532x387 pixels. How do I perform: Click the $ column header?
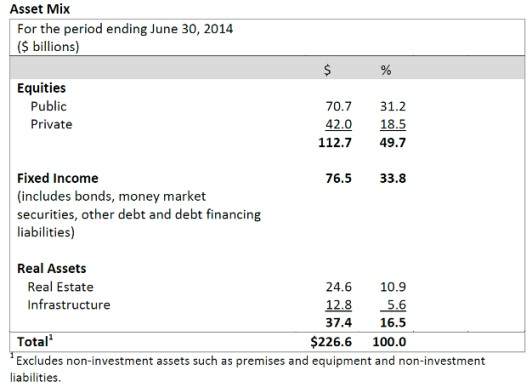327,70
